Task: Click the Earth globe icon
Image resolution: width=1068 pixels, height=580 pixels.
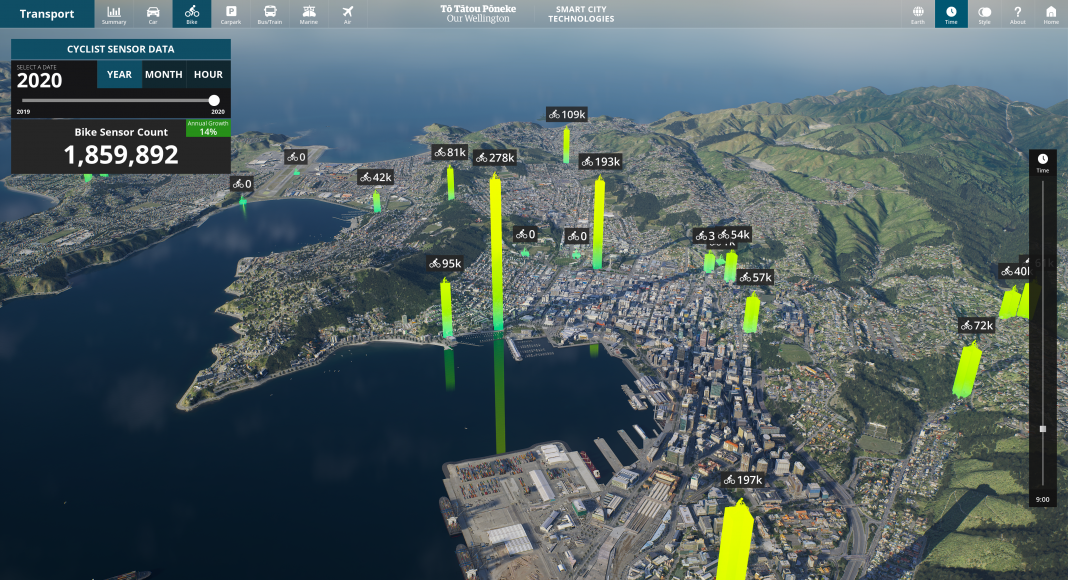Action: pos(918,14)
